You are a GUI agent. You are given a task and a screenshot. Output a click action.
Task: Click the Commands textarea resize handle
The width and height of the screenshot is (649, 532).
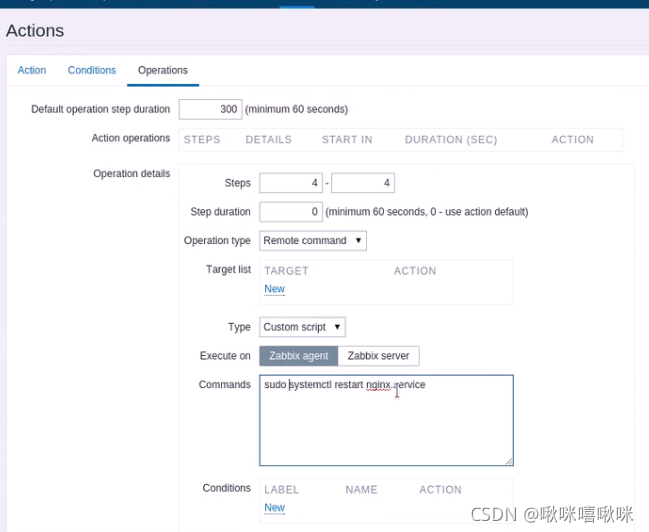click(x=509, y=461)
